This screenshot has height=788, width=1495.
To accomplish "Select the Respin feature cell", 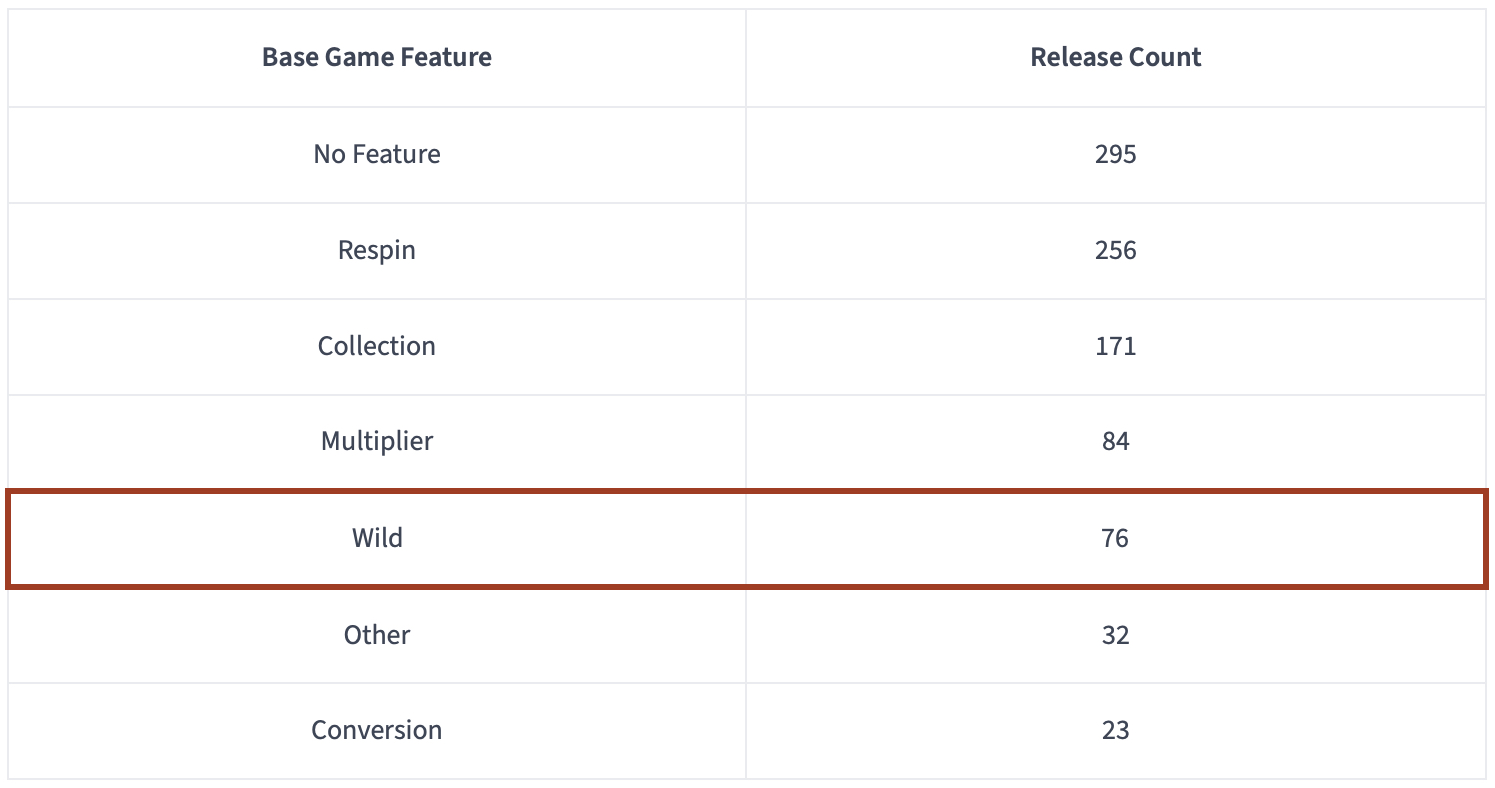I will tap(377, 250).
